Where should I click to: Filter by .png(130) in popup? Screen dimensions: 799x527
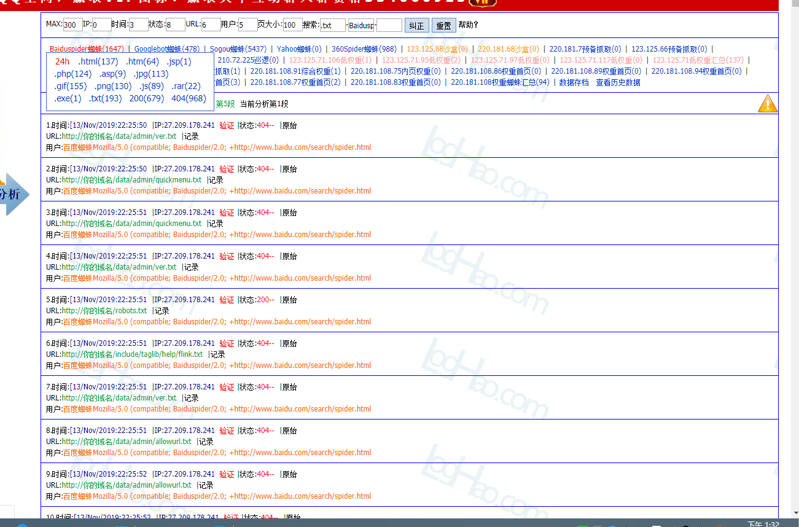tap(113, 86)
